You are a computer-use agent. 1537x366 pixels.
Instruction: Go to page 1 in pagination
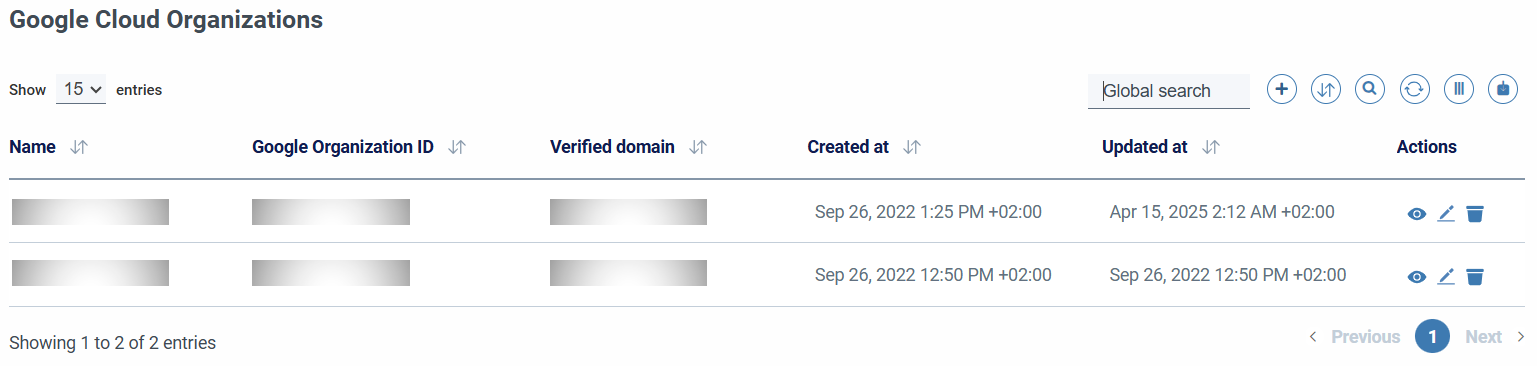[x=1432, y=336]
